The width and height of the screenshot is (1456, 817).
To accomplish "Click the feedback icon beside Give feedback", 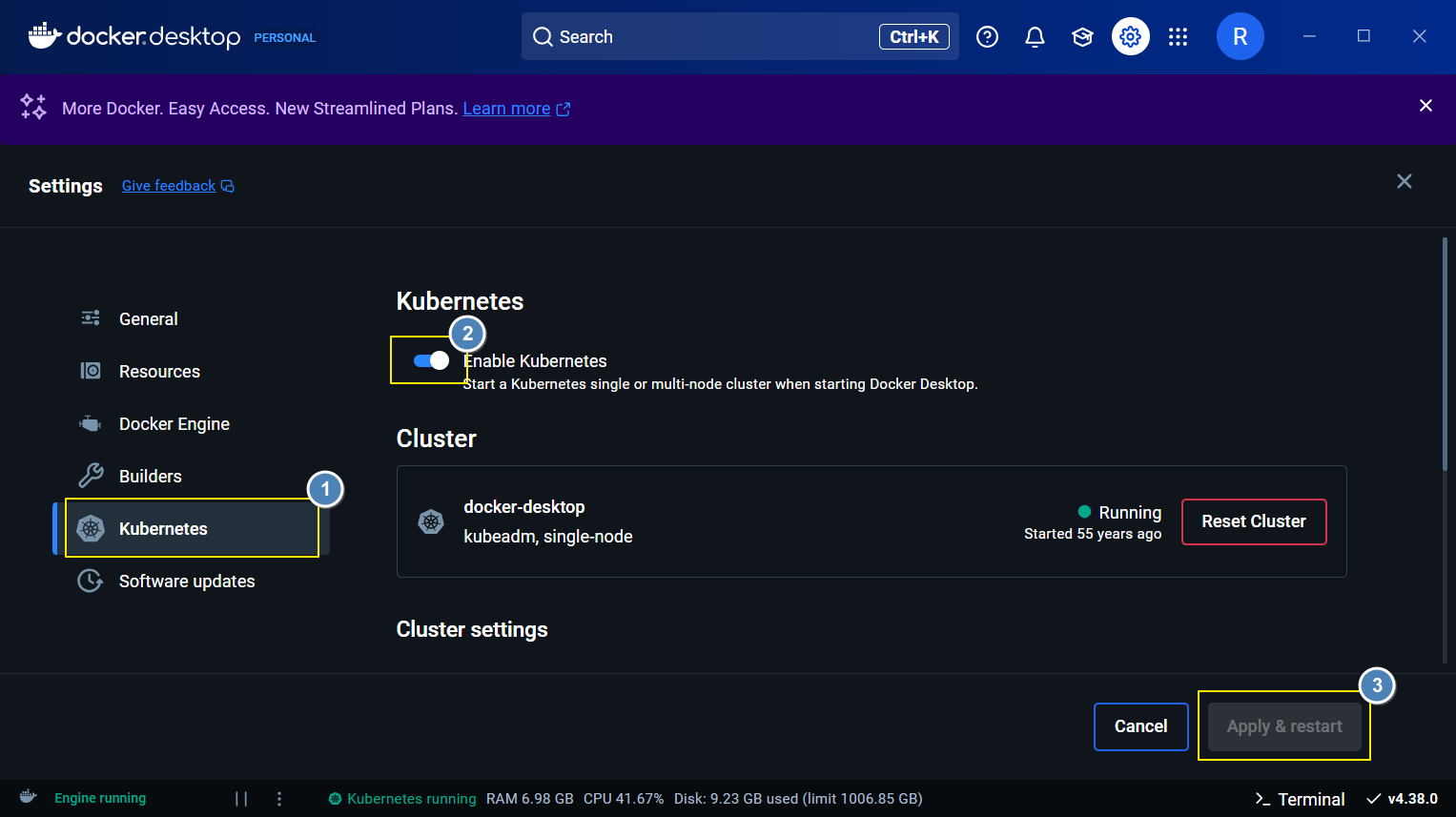I will tap(227, 186).
